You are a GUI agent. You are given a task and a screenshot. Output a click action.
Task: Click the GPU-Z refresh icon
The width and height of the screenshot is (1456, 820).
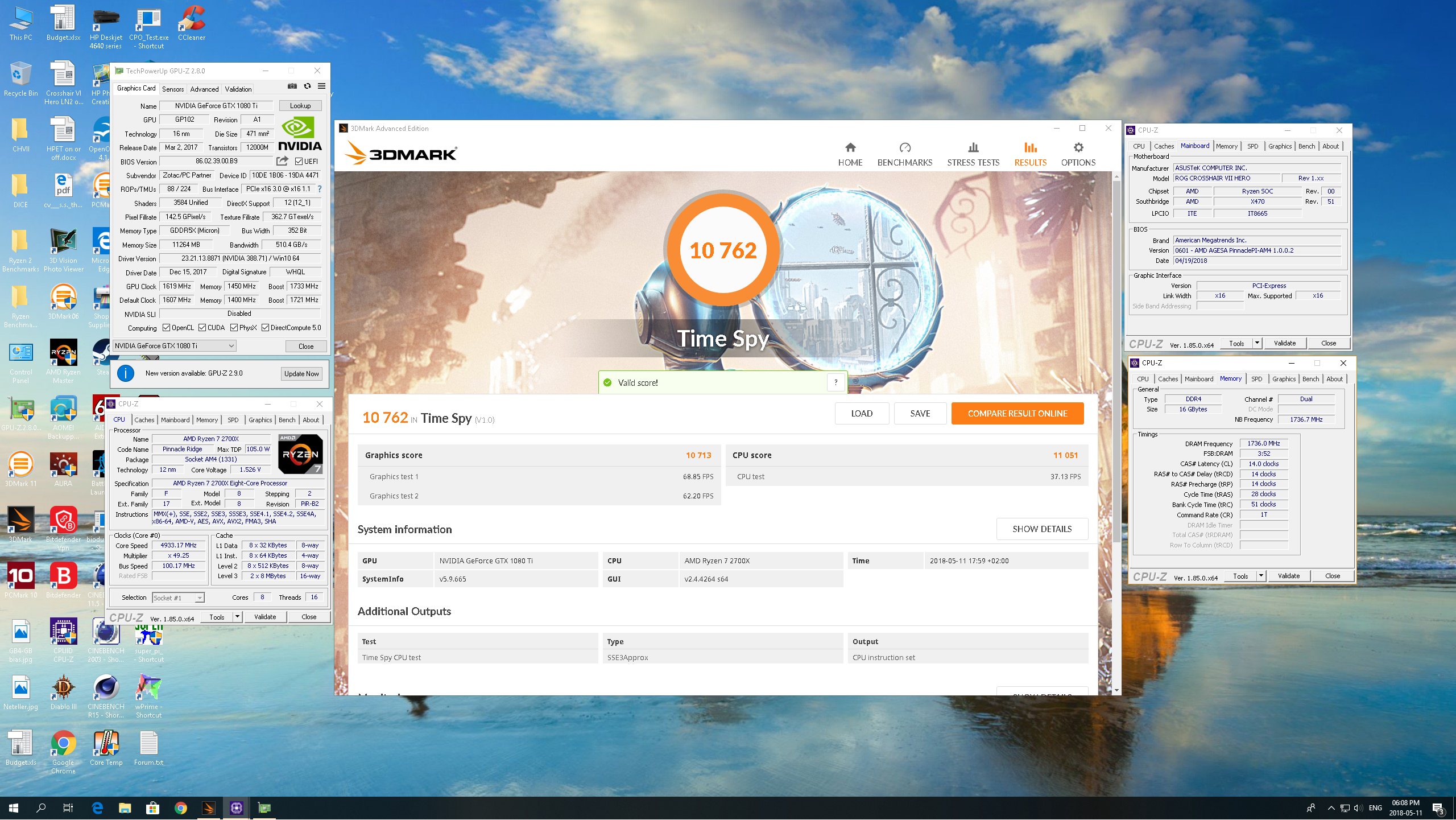tap(307, 86)
